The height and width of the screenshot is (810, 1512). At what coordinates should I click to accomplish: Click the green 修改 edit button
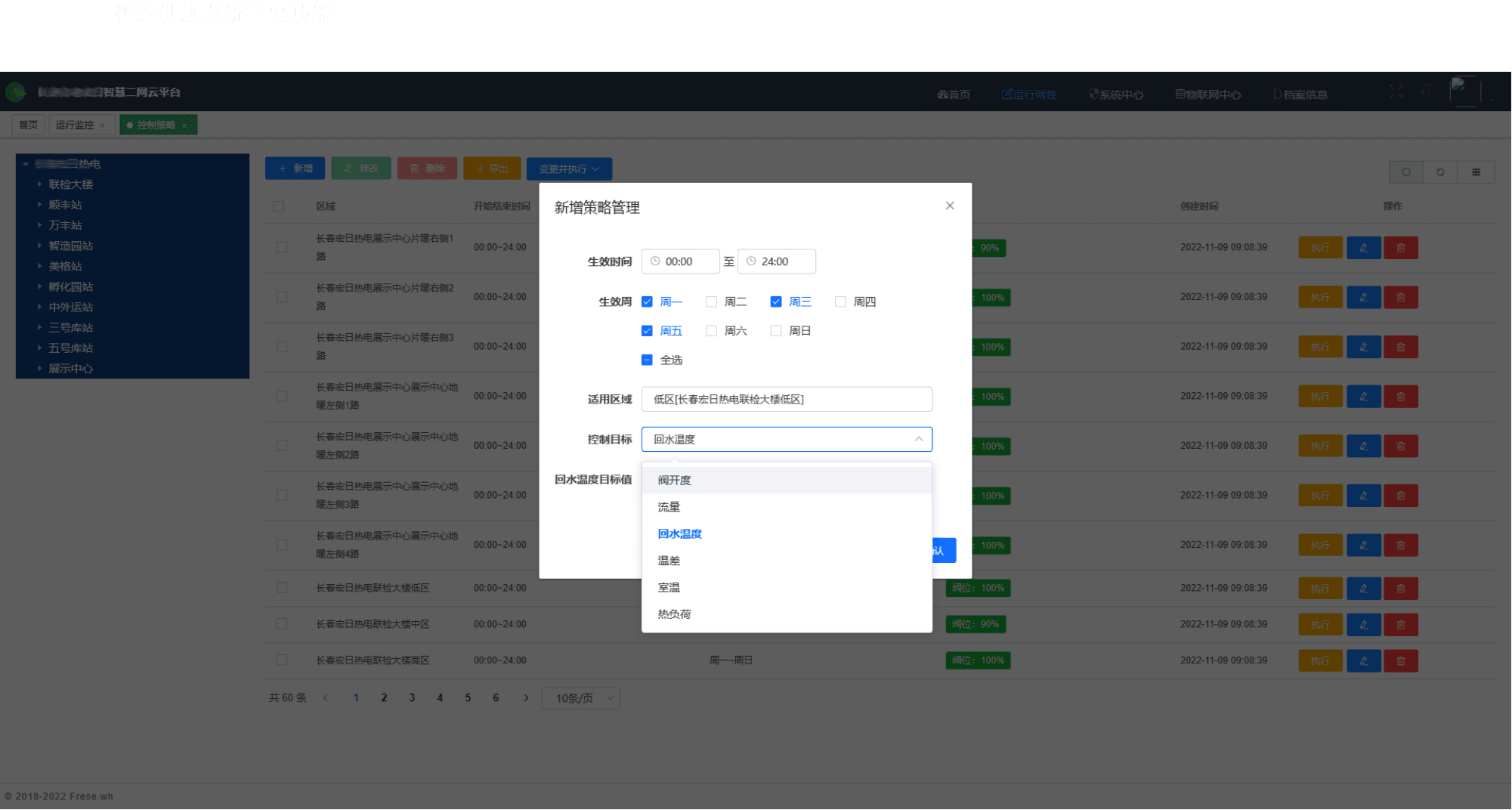(x=361, y=168)
